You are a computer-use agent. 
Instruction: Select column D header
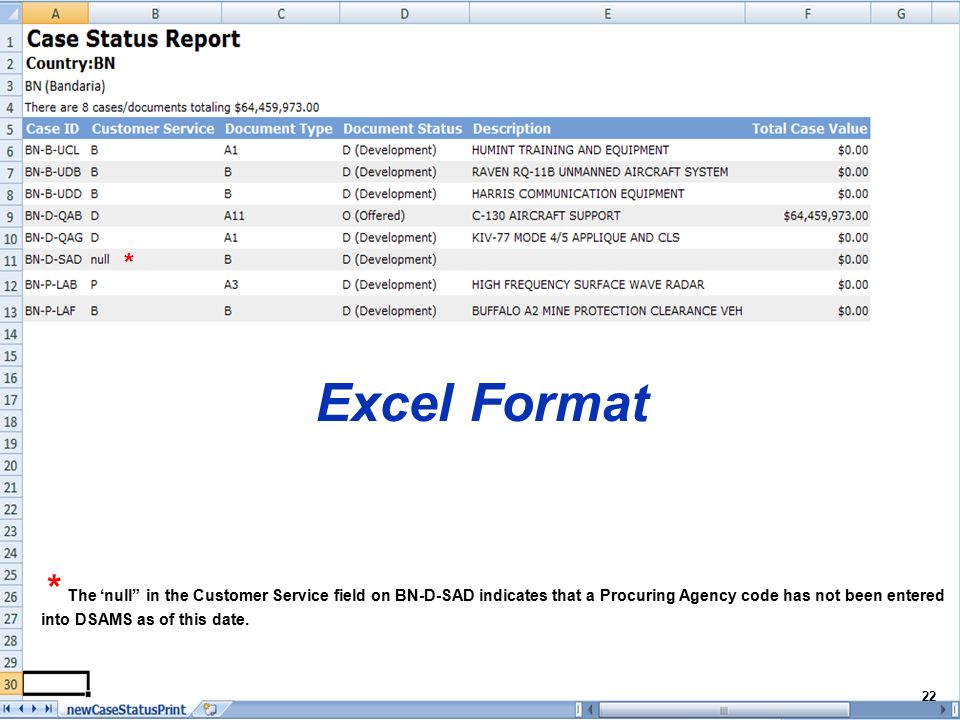(404, 13)
